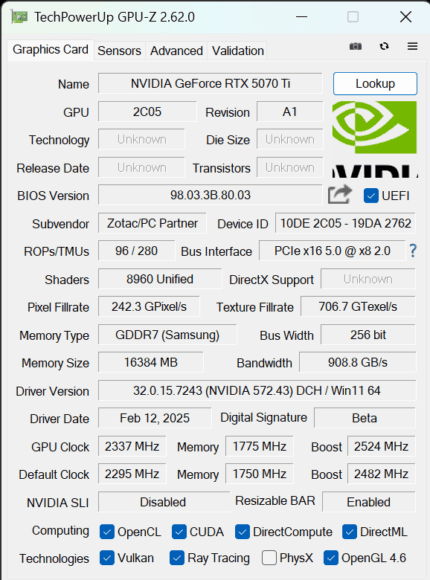430x580 pixels.
Task: Open the Validation tab
Action: (238, 51)
